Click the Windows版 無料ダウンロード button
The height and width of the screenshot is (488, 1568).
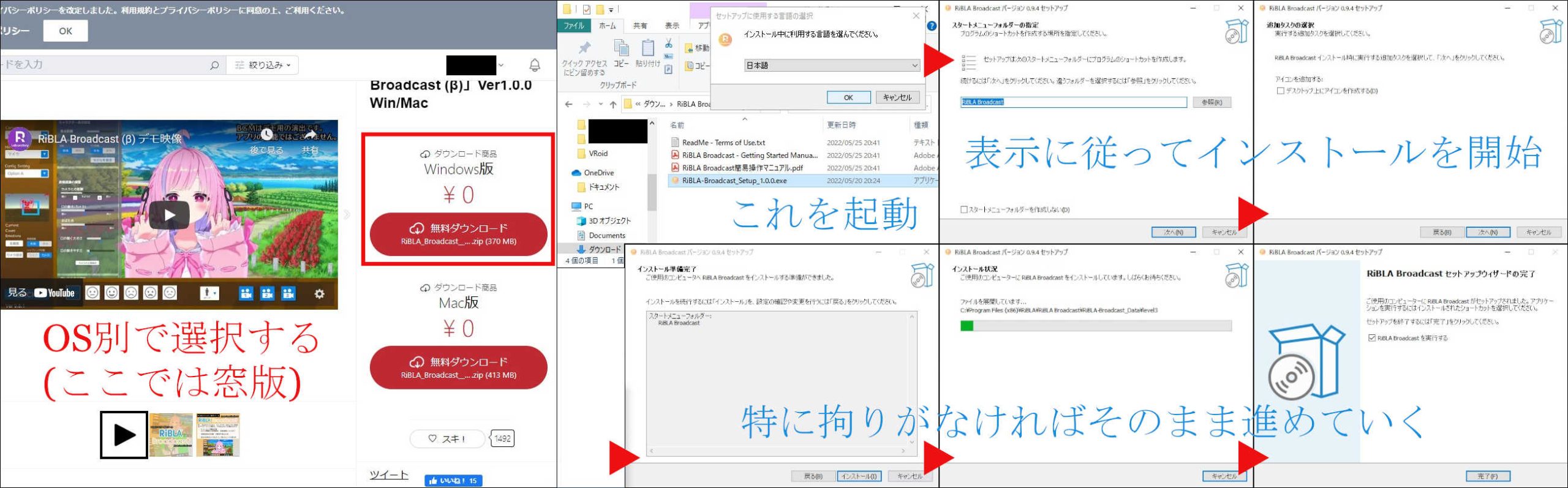coord(458,234)
